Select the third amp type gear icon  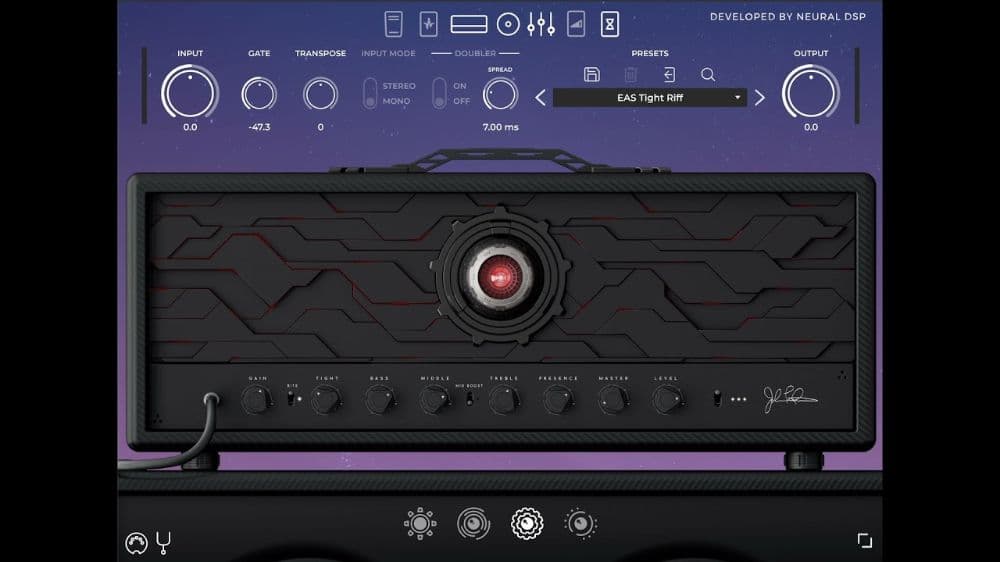coord(527,524)
